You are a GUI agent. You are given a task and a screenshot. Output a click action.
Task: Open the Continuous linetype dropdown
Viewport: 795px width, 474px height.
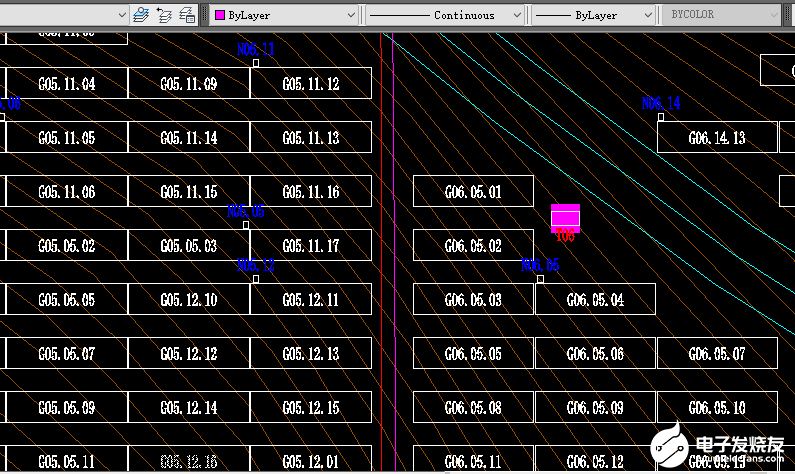click(445, 15)
